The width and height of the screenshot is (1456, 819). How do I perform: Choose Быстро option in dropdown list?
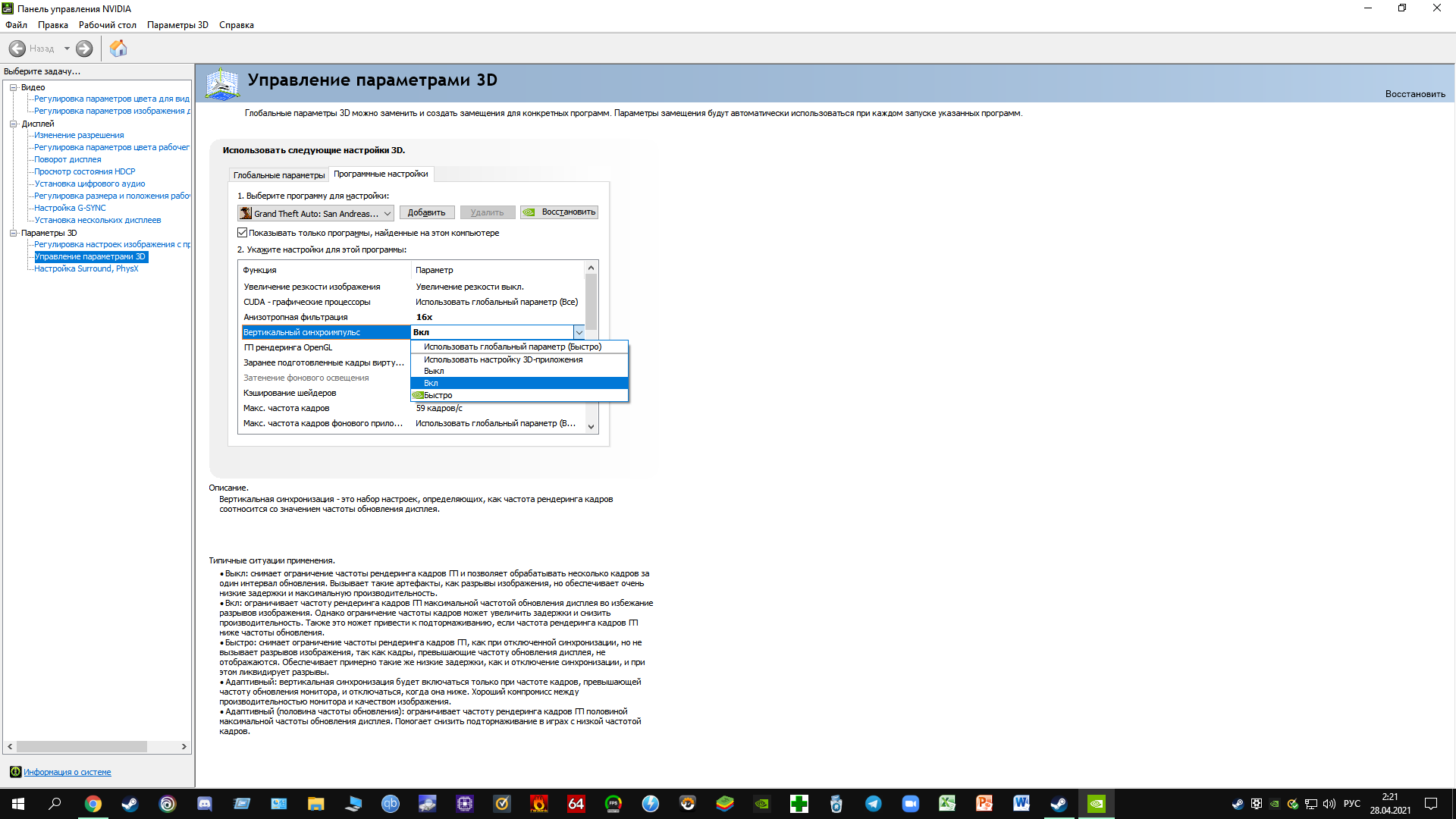coord(438,395)
